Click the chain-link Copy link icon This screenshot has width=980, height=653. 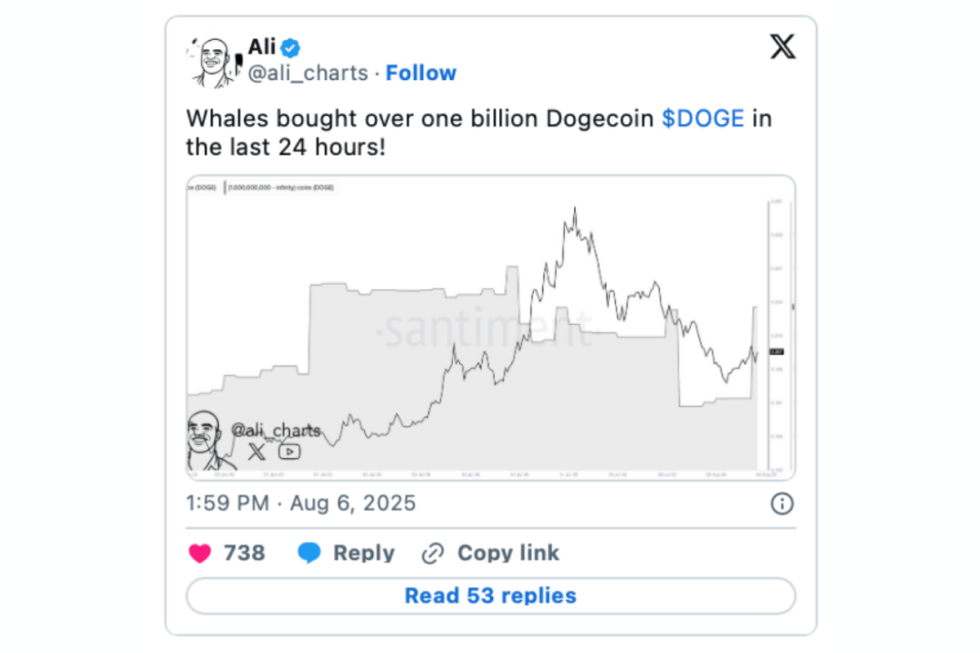tap(433, 553)
